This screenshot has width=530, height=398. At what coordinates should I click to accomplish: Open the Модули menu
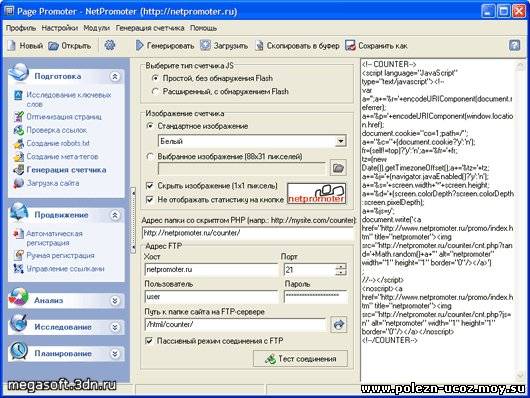[97, 28]
